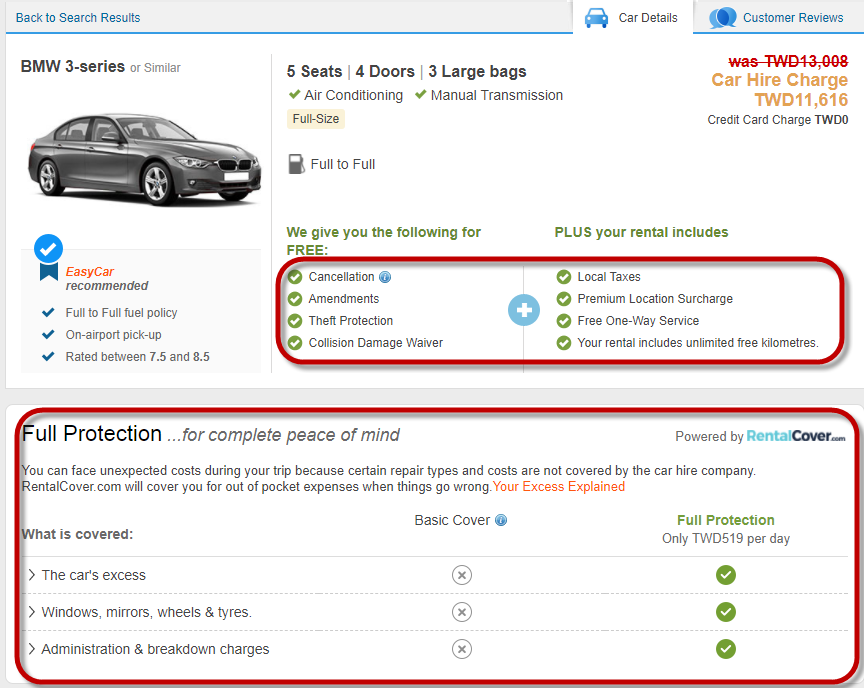The height and width of the screenshot is (688, 864).
Task: Click the green check beside unlimited free kilometres
Action: point(564,343)
